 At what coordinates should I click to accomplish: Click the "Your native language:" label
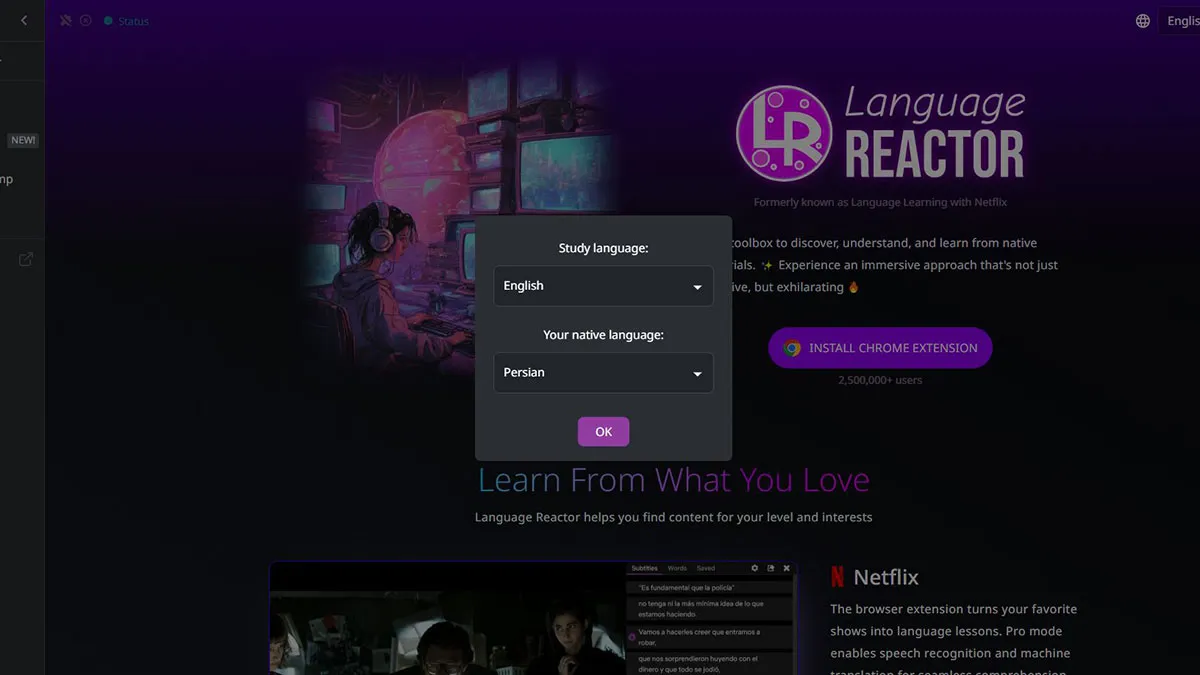604,335
